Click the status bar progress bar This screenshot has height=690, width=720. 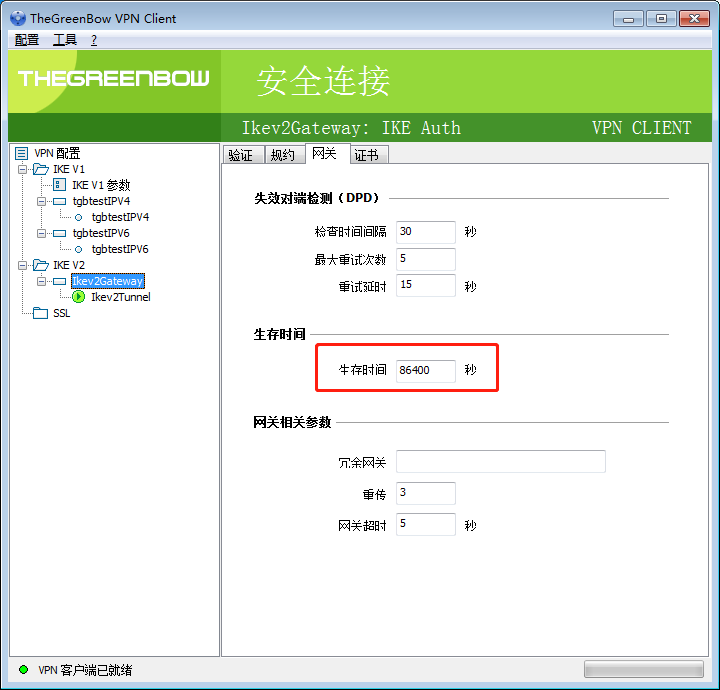643,669
